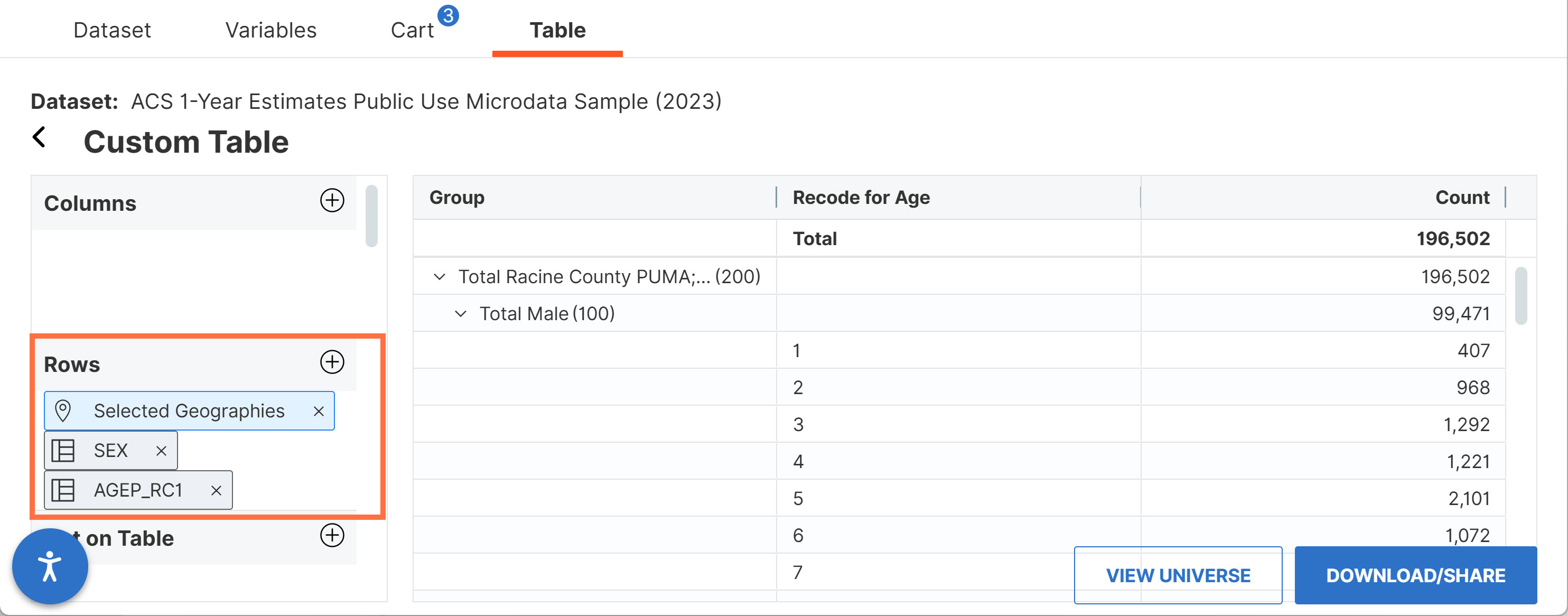The image size is (1568, 616).
Task: Add a variable to the Columns section
Action: point(332,200)
